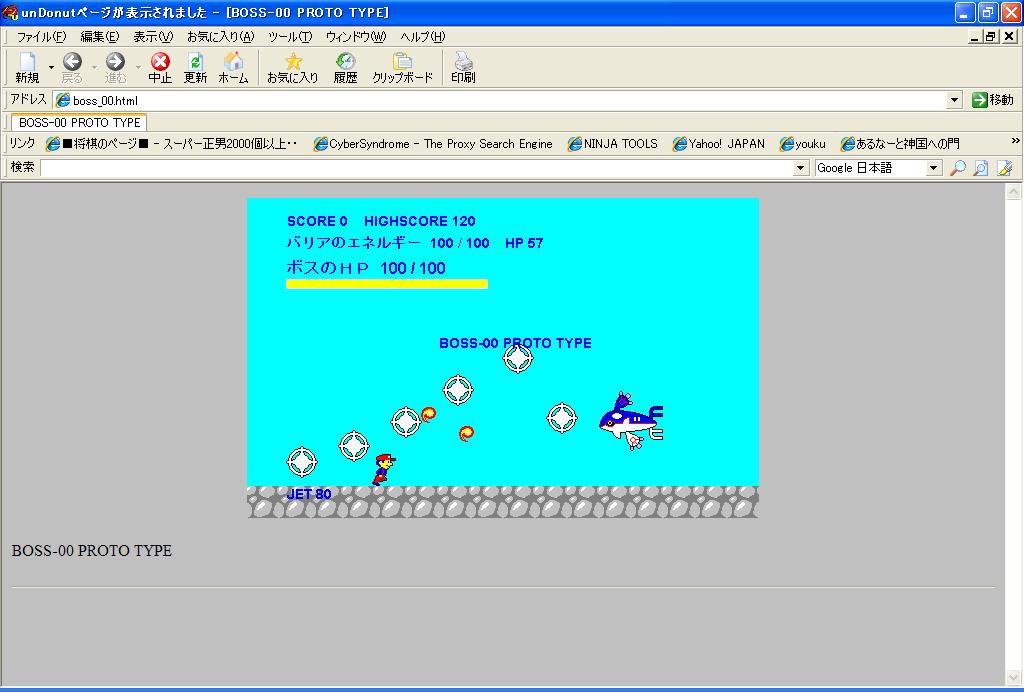This screenshot has width=1024, height=692.
Task: Open the ウィンドウ(W) menu
Action: click(356, 37)
